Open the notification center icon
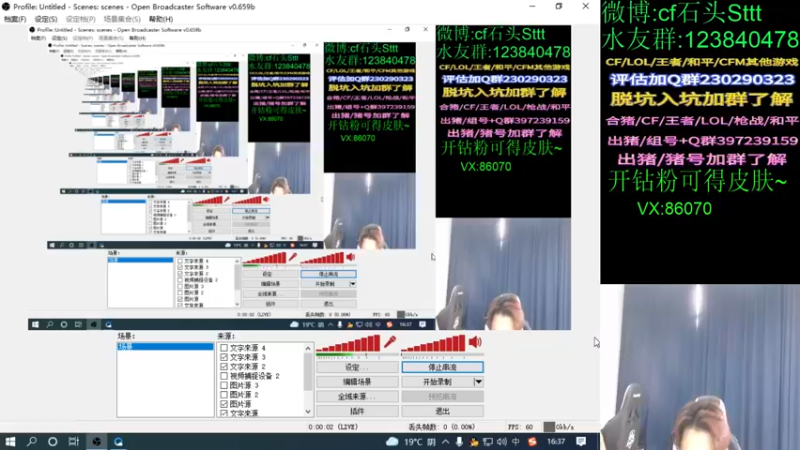Viewport: 800px width, 450px height. point(581,441)
